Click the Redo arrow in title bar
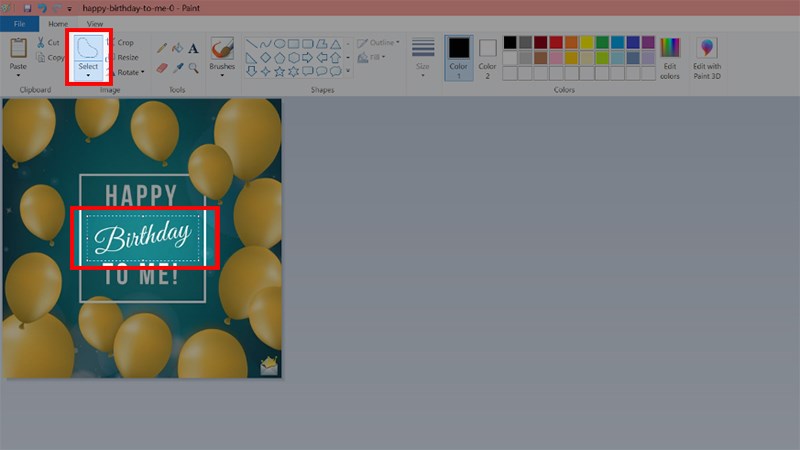 pyautogui.click(x=57, y=8)
